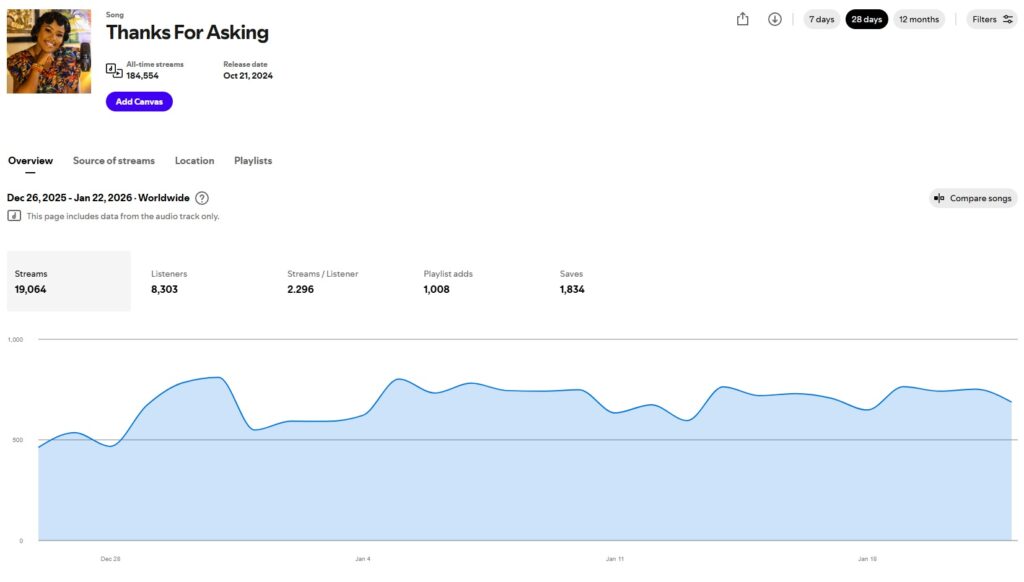
Task: Open the Overview tab
Action: point(30,161)
